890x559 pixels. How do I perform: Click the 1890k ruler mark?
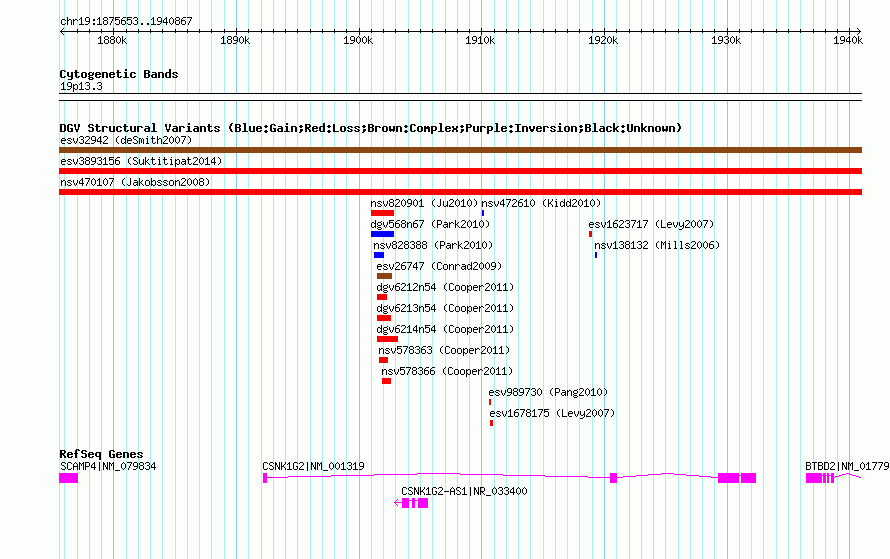coord(235,40)
